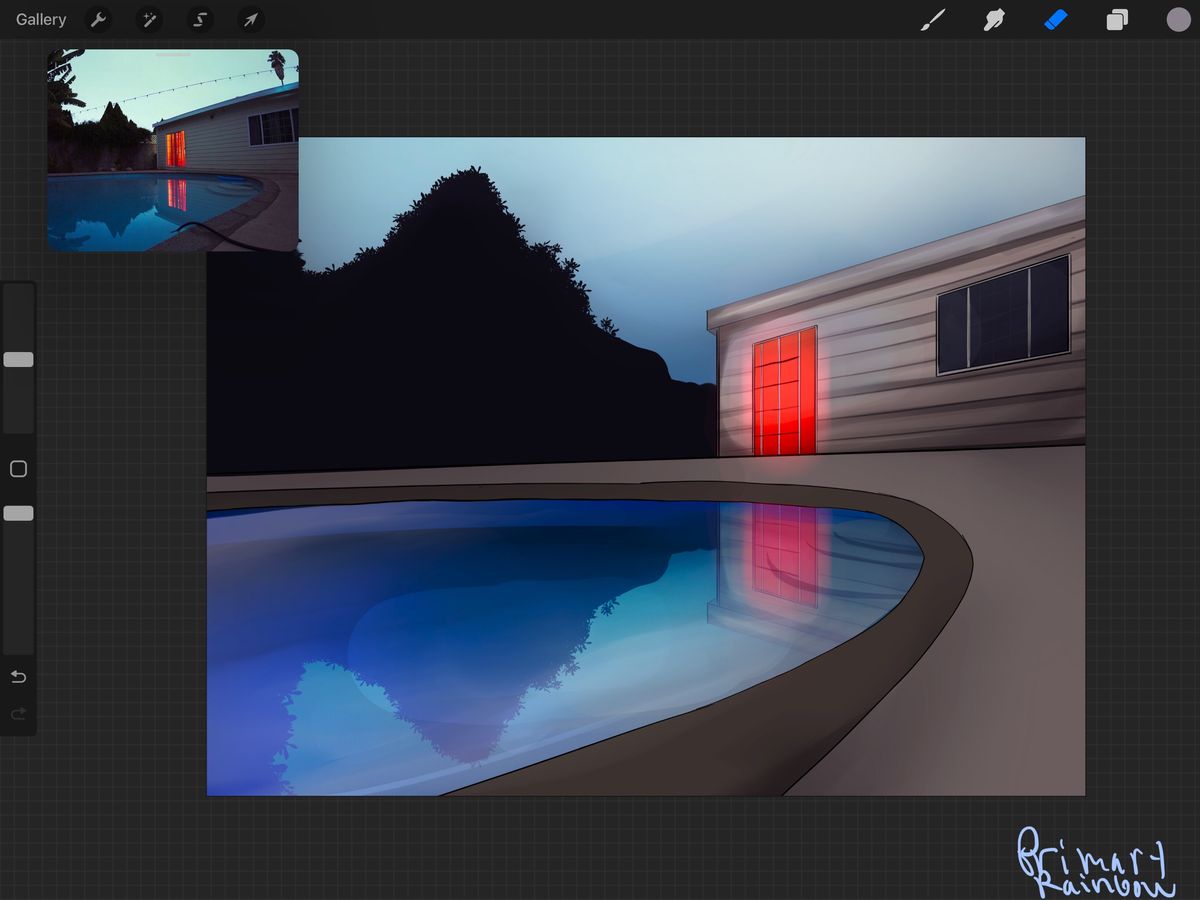The image size is (1200, 900).
Task: Activate the Selection S-shaped tool
Action: 200,19
